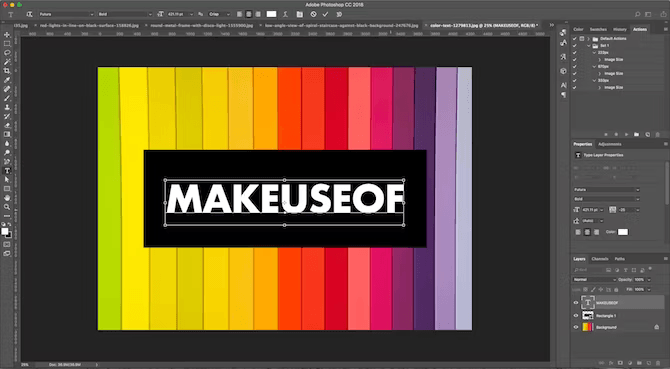Image resolution: width=670 pixels, height=369 pixels.
Task: Toggle Character and Paragraph panels icon
Action: (300, 14)
